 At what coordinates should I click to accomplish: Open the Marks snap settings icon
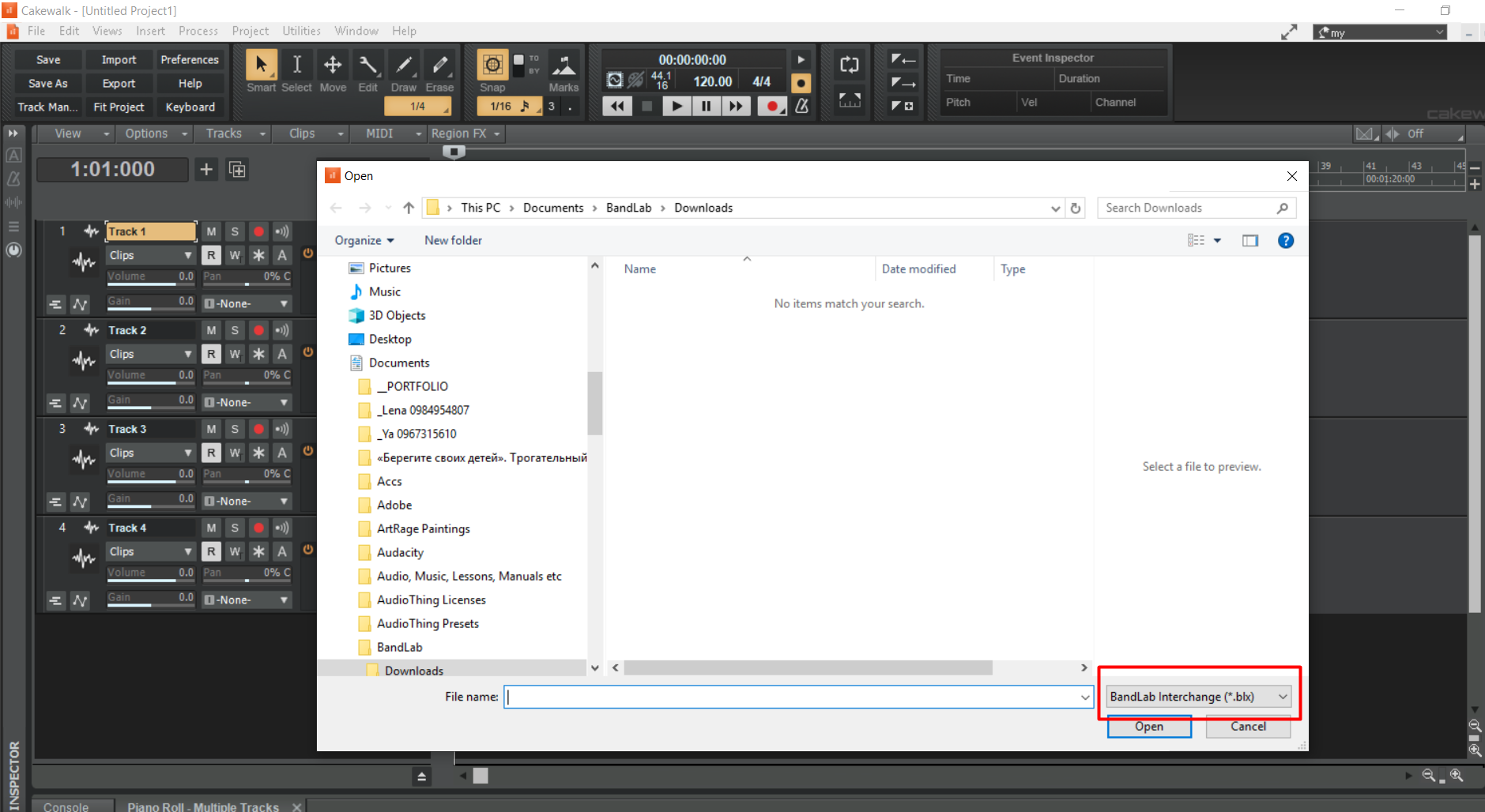pos(563,65)
